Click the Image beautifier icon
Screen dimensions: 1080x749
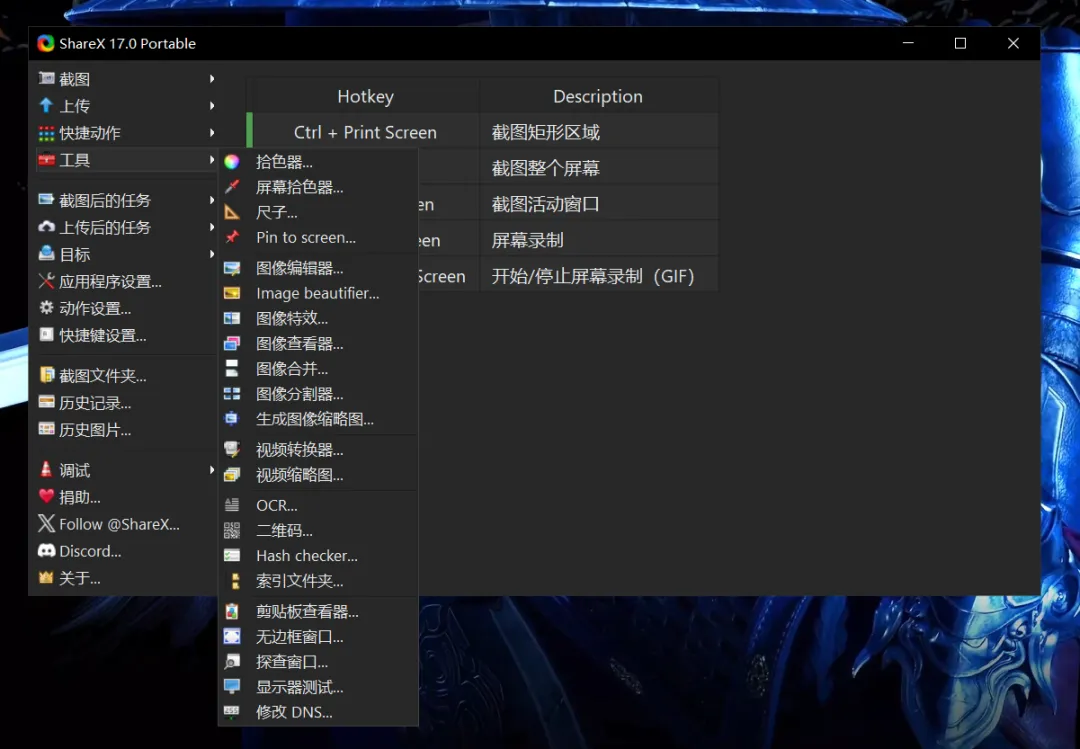232,293
